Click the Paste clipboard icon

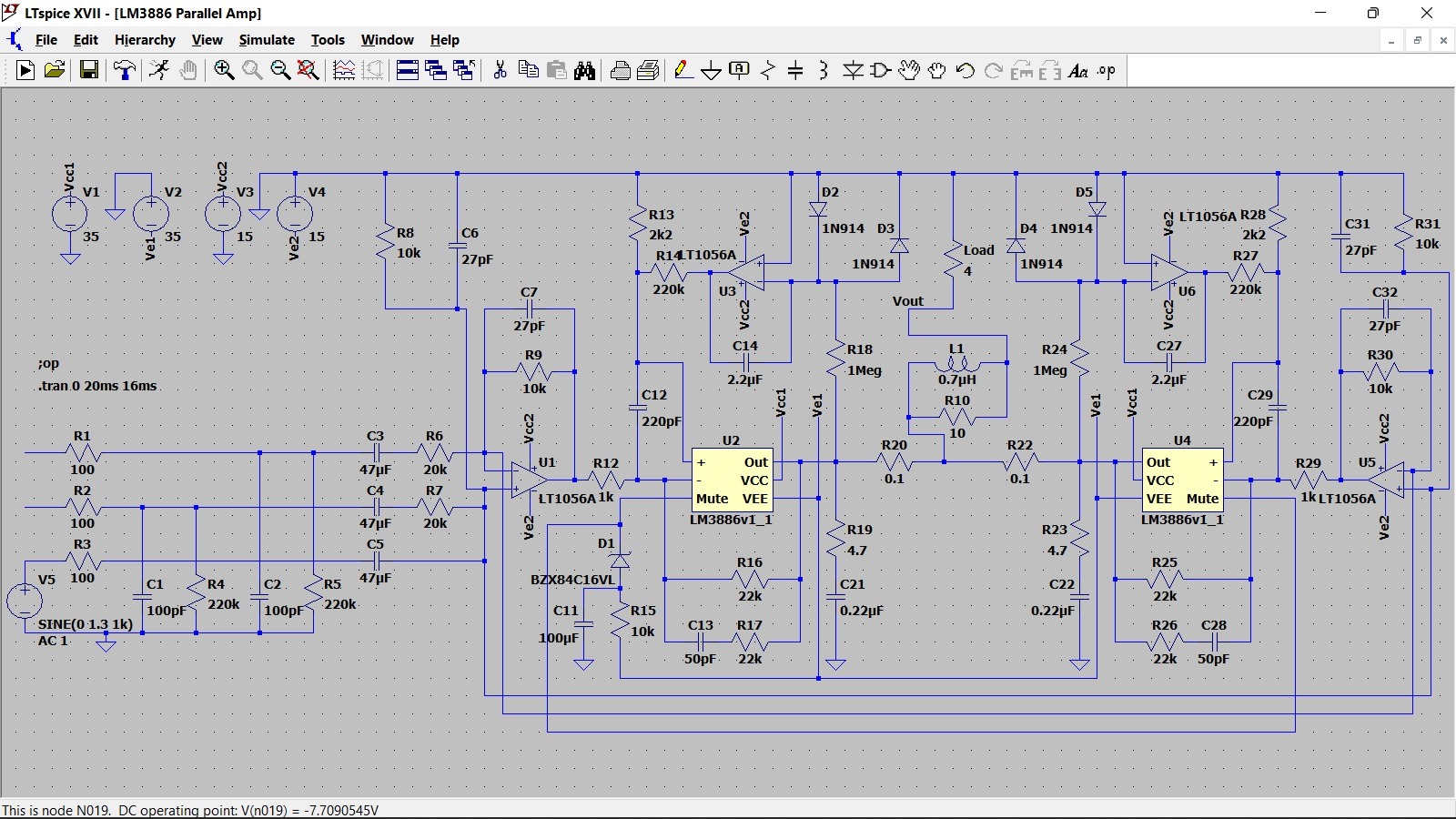(x=556, y=70)
